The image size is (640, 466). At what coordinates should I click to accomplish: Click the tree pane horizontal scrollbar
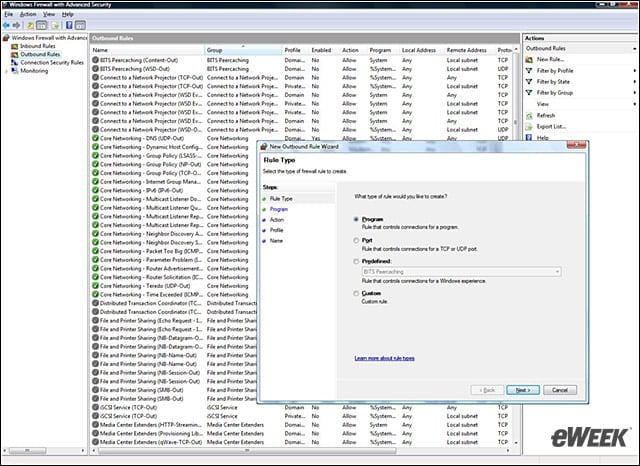click(x=27, y=451)
